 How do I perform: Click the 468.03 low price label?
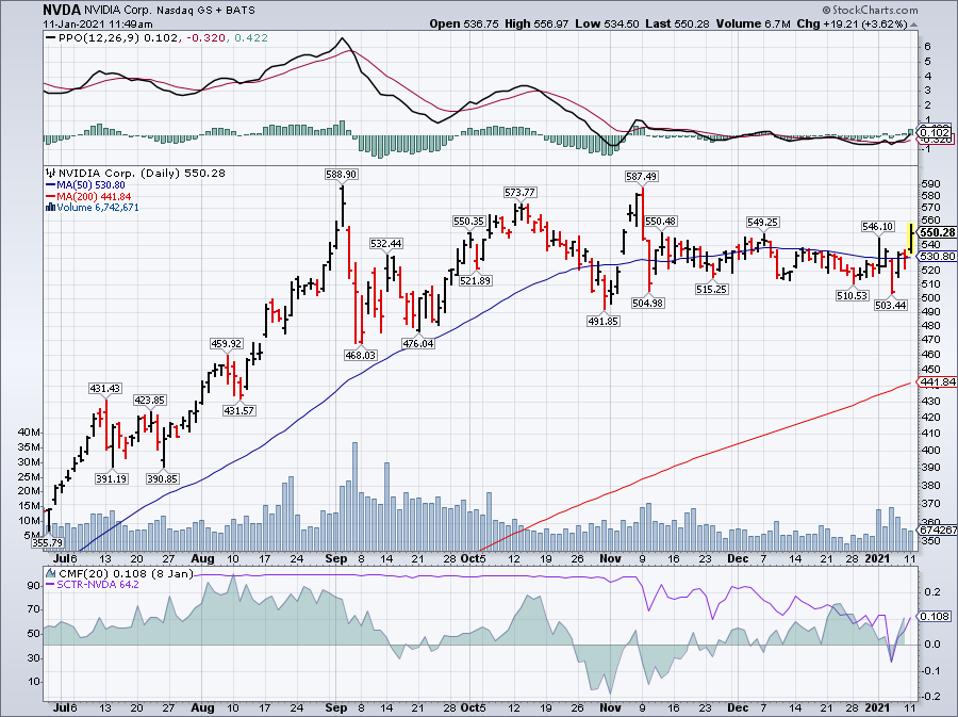(360, 355)
